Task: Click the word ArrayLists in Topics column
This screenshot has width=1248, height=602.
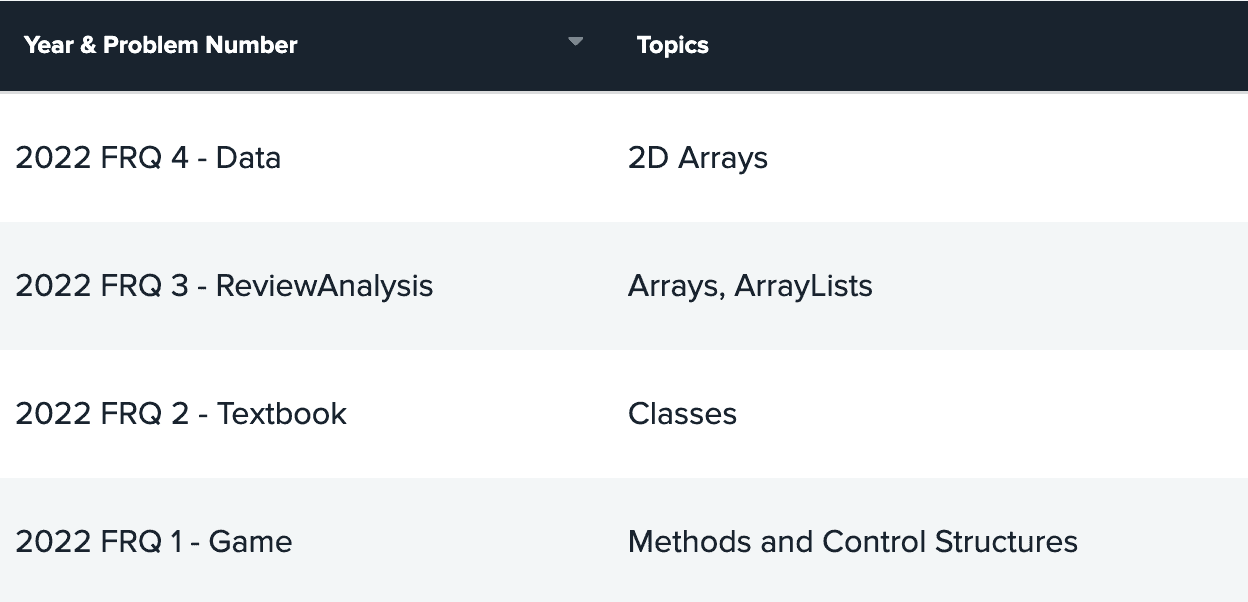Action: (x=803, y=286)
